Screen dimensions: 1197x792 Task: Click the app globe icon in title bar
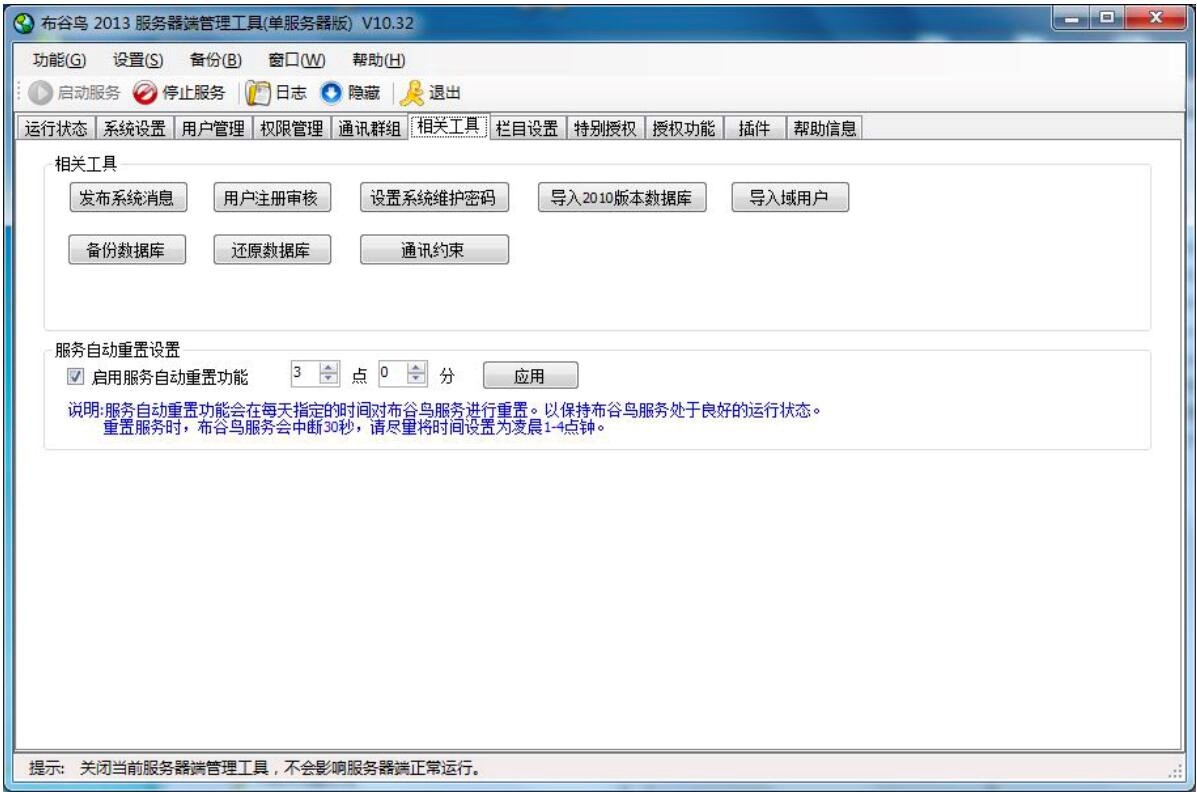pos(24,23)
